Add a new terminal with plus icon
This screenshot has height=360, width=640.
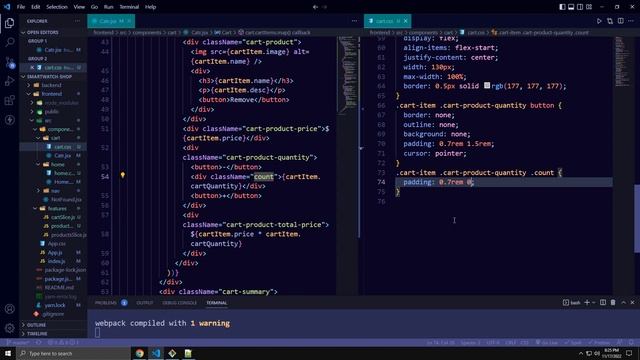coord(587,302)
